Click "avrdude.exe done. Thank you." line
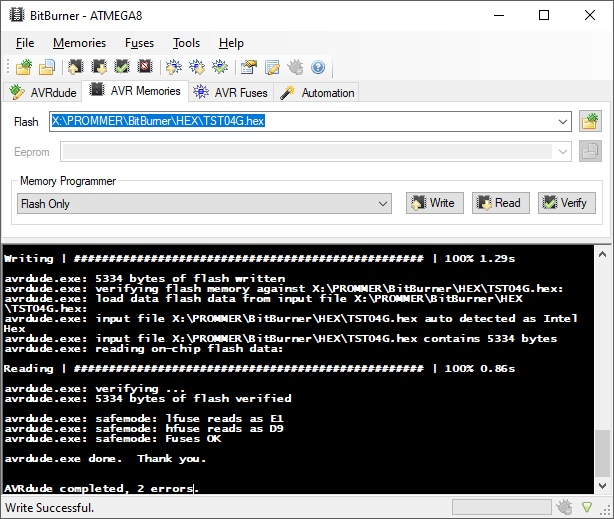 click(x=105, y=459)
